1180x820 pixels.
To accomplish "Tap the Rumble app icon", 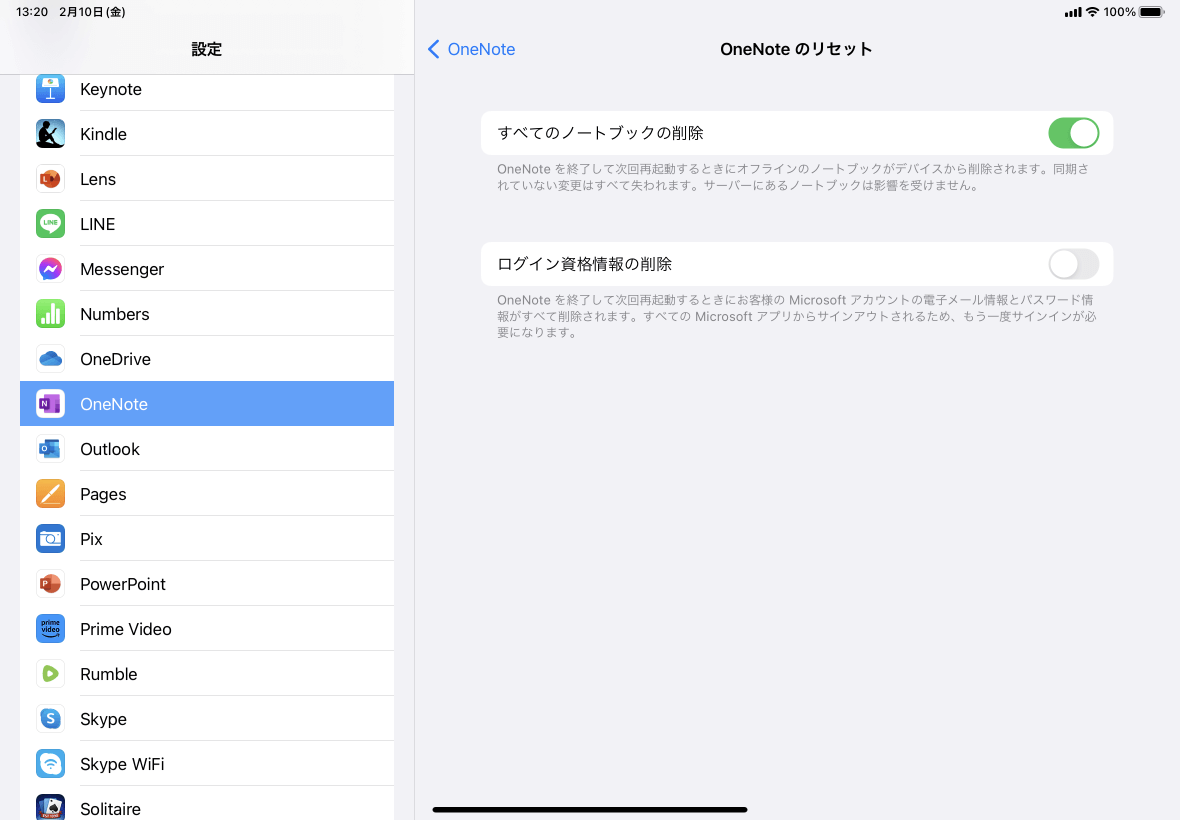I will (50, 674).
